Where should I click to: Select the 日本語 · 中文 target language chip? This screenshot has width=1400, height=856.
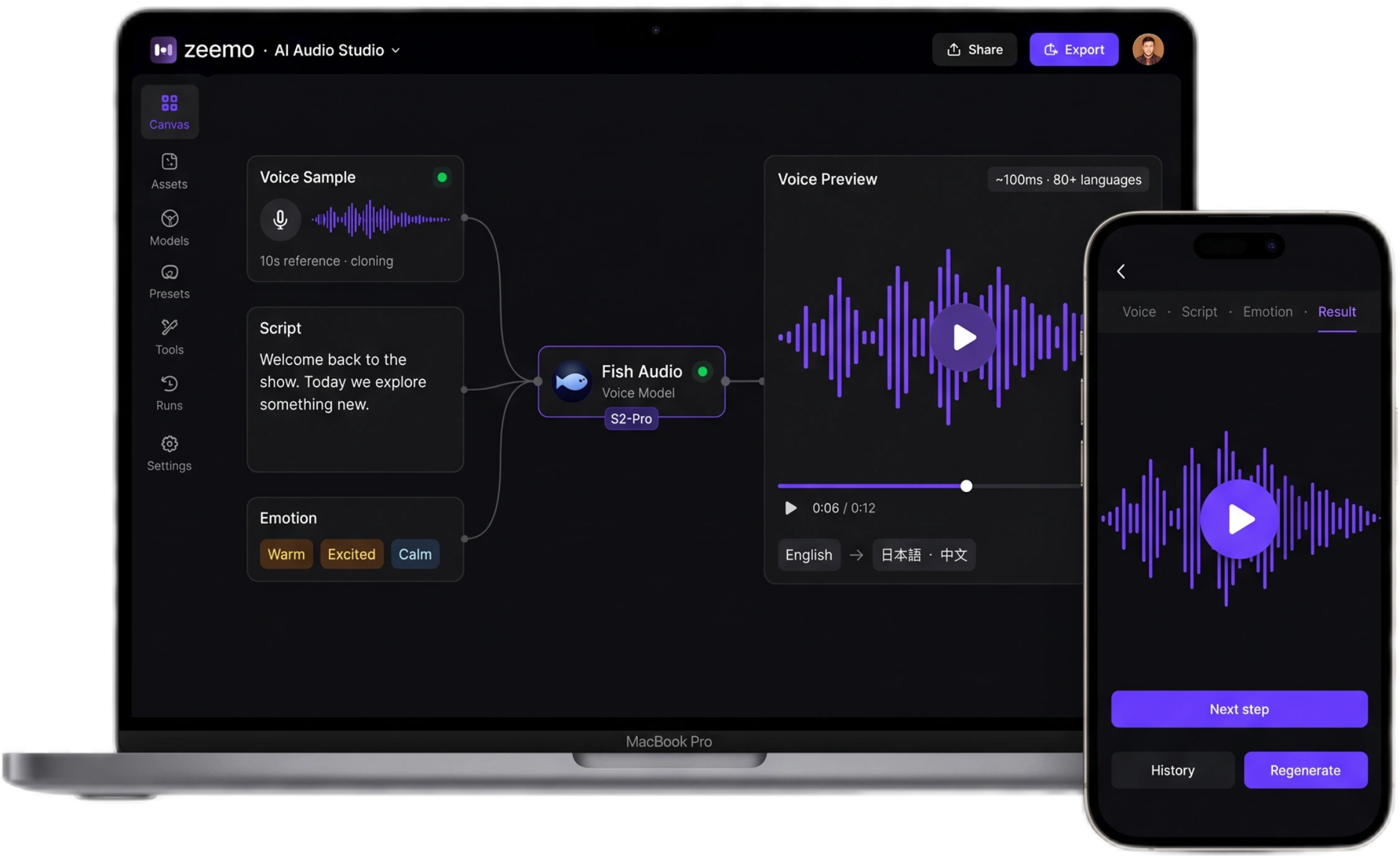click(924, 554)
